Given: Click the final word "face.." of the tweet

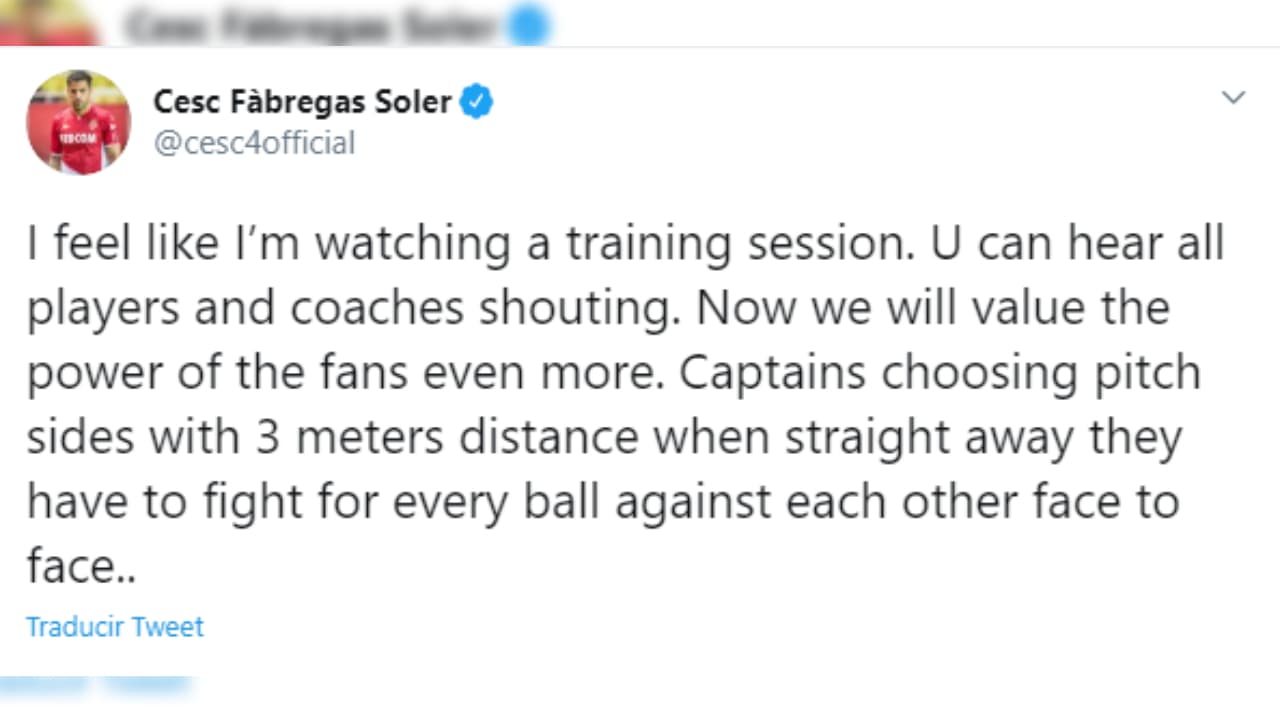Looking at the screenshot, I should (80, 566).
